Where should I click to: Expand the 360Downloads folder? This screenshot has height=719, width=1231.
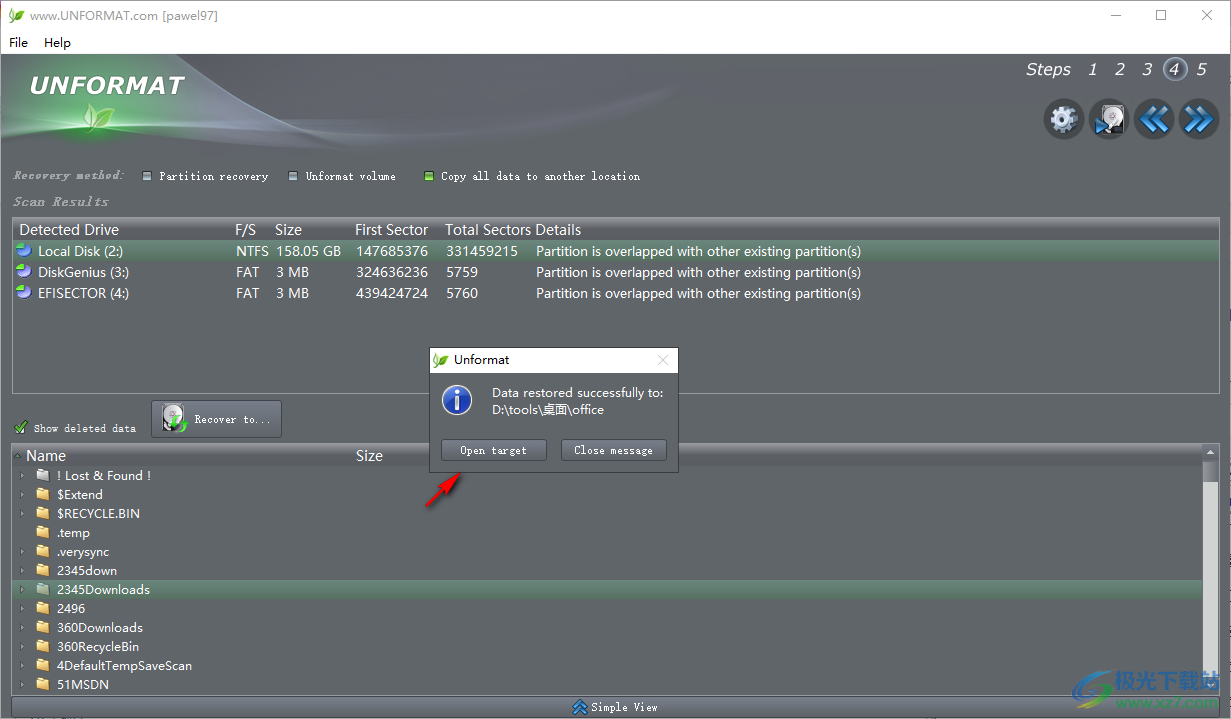22,628
